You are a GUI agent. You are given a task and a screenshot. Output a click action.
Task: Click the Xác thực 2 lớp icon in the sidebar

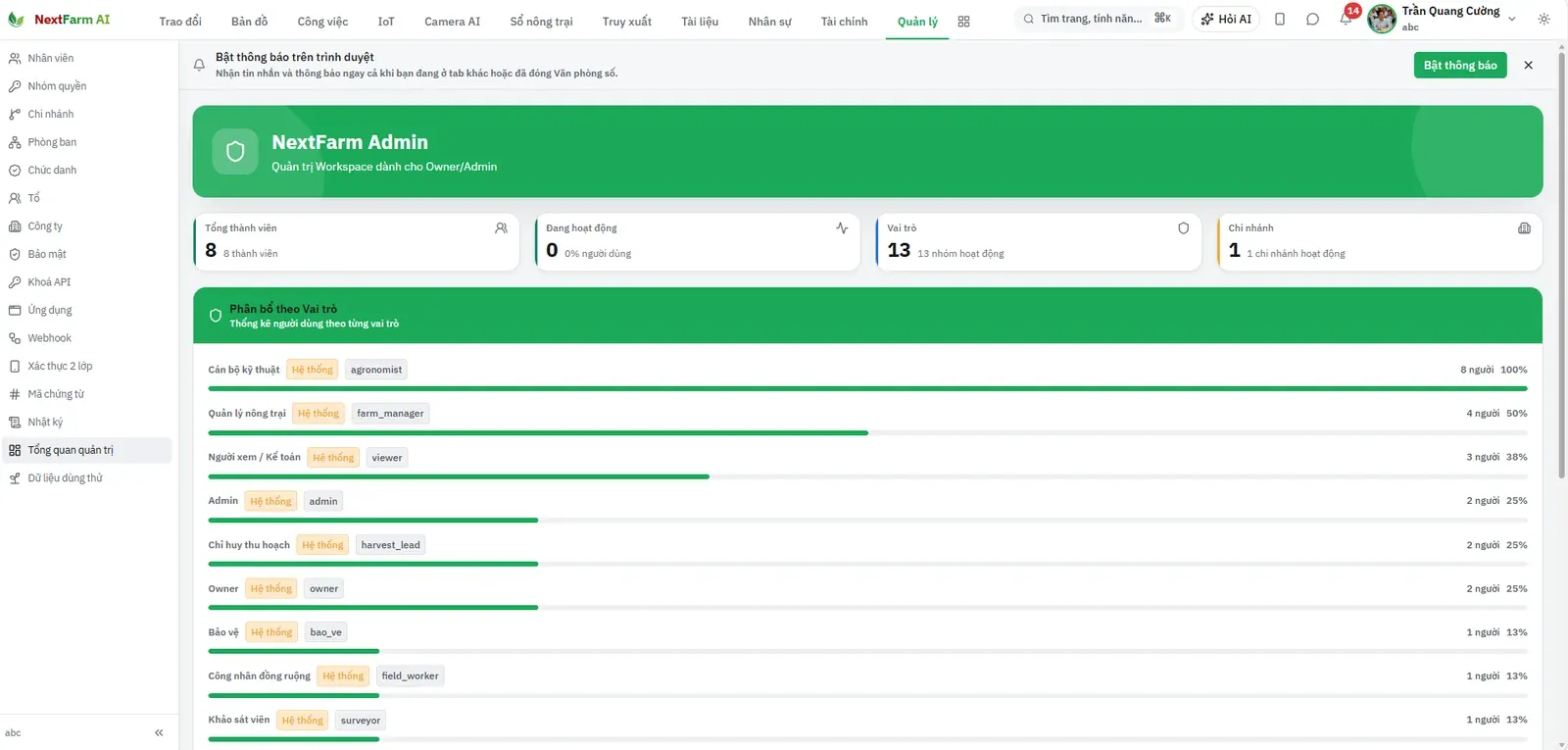click(x=15, y=367)
